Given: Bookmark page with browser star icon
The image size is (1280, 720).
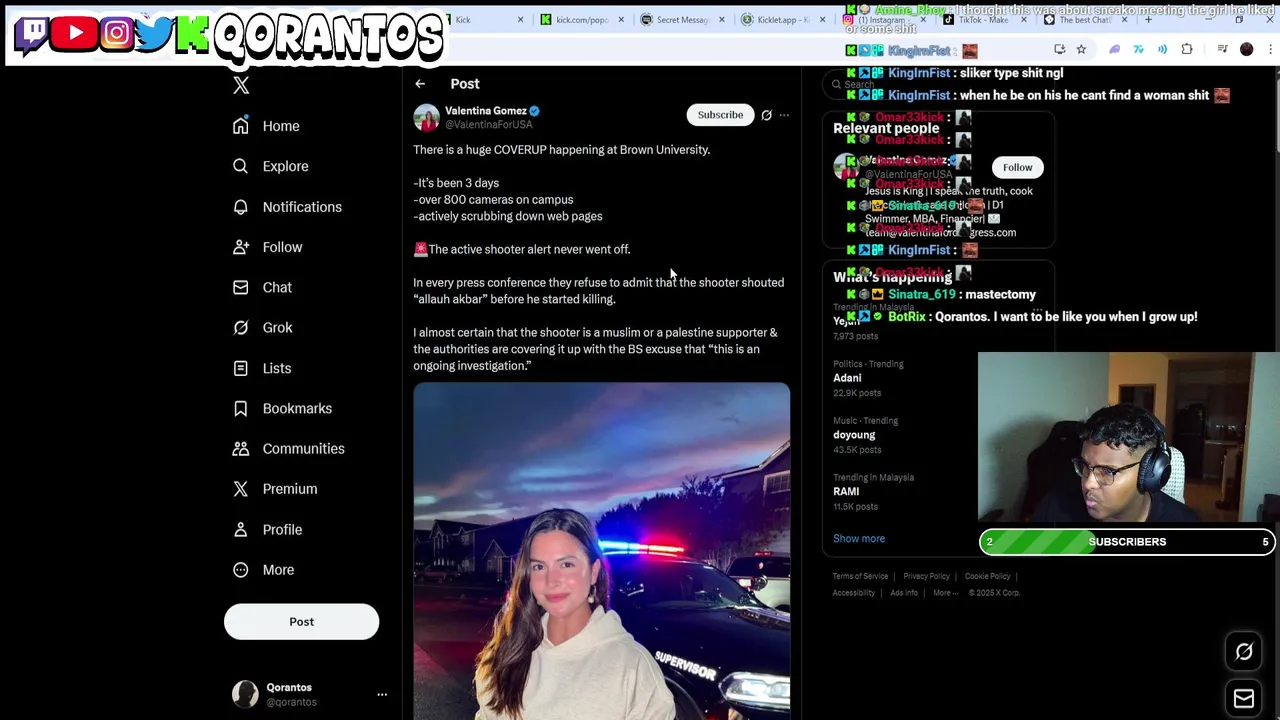Looking at the screenshot, I should point(1081,49).
